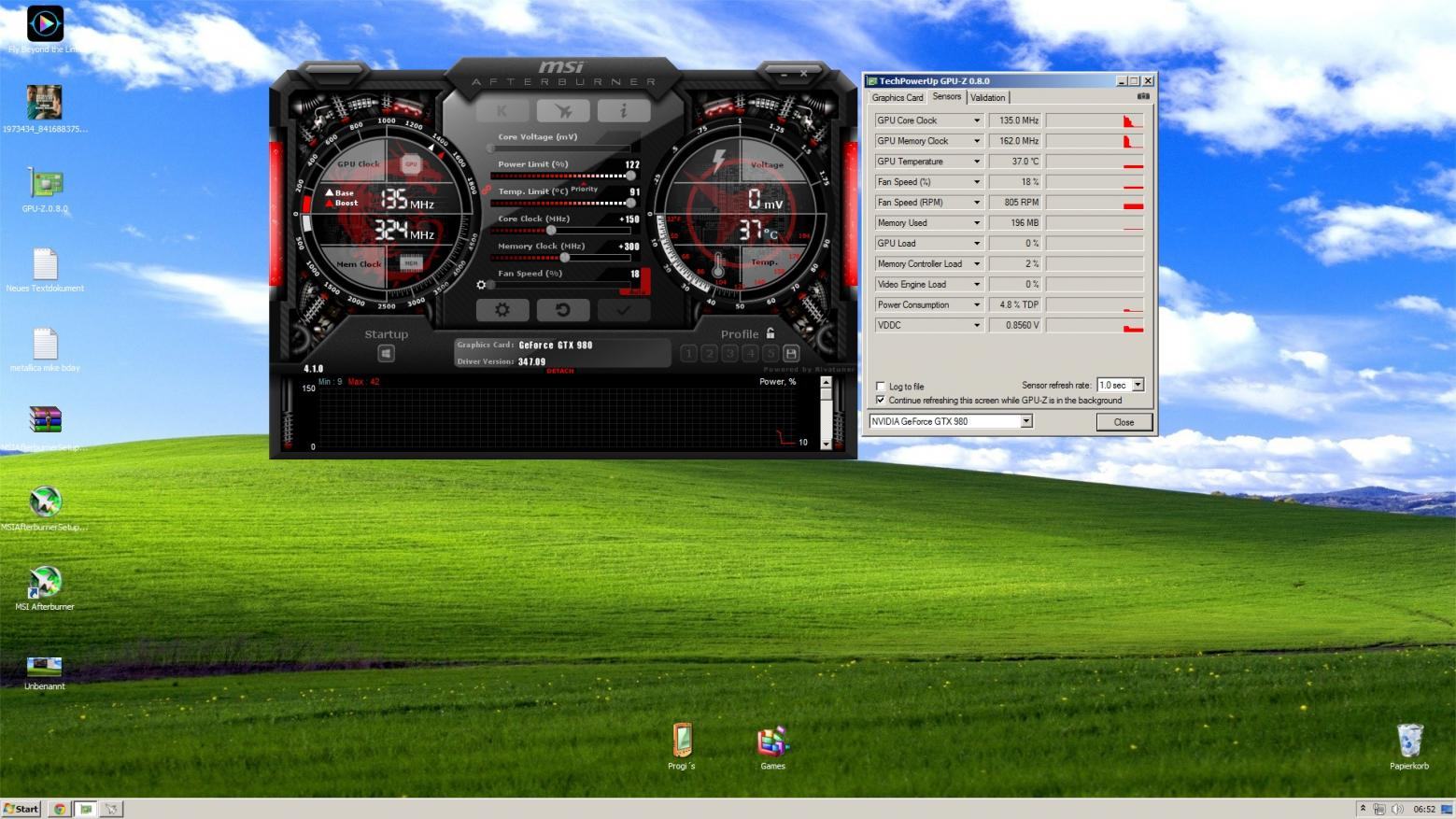Click the Core Clock slider handle

coord(551,230)
